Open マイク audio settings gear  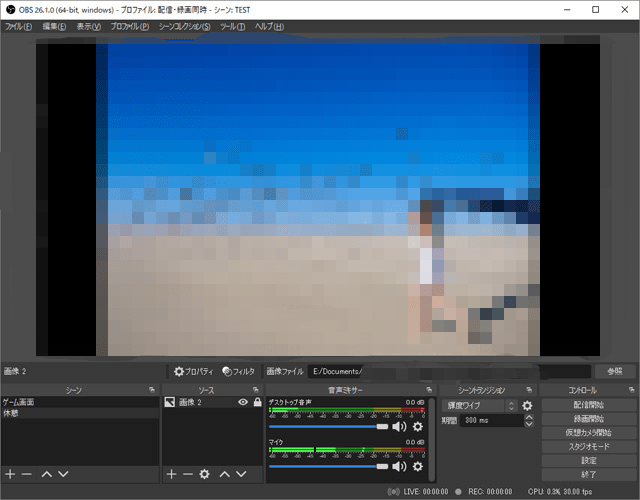pyautogui.click(x=418, y=466)
